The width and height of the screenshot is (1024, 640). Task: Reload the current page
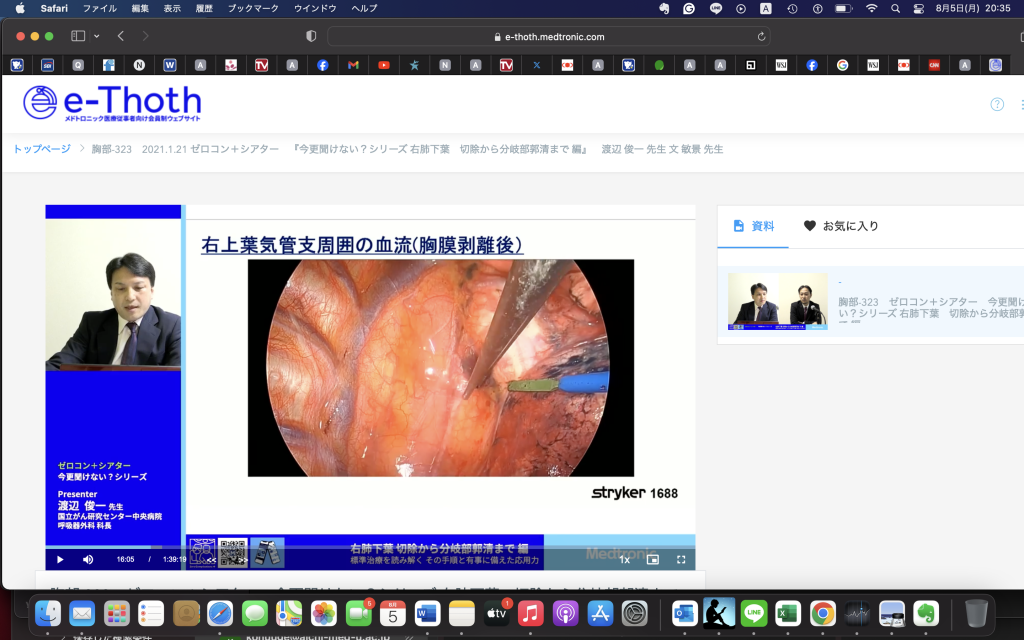coord(762,36)
